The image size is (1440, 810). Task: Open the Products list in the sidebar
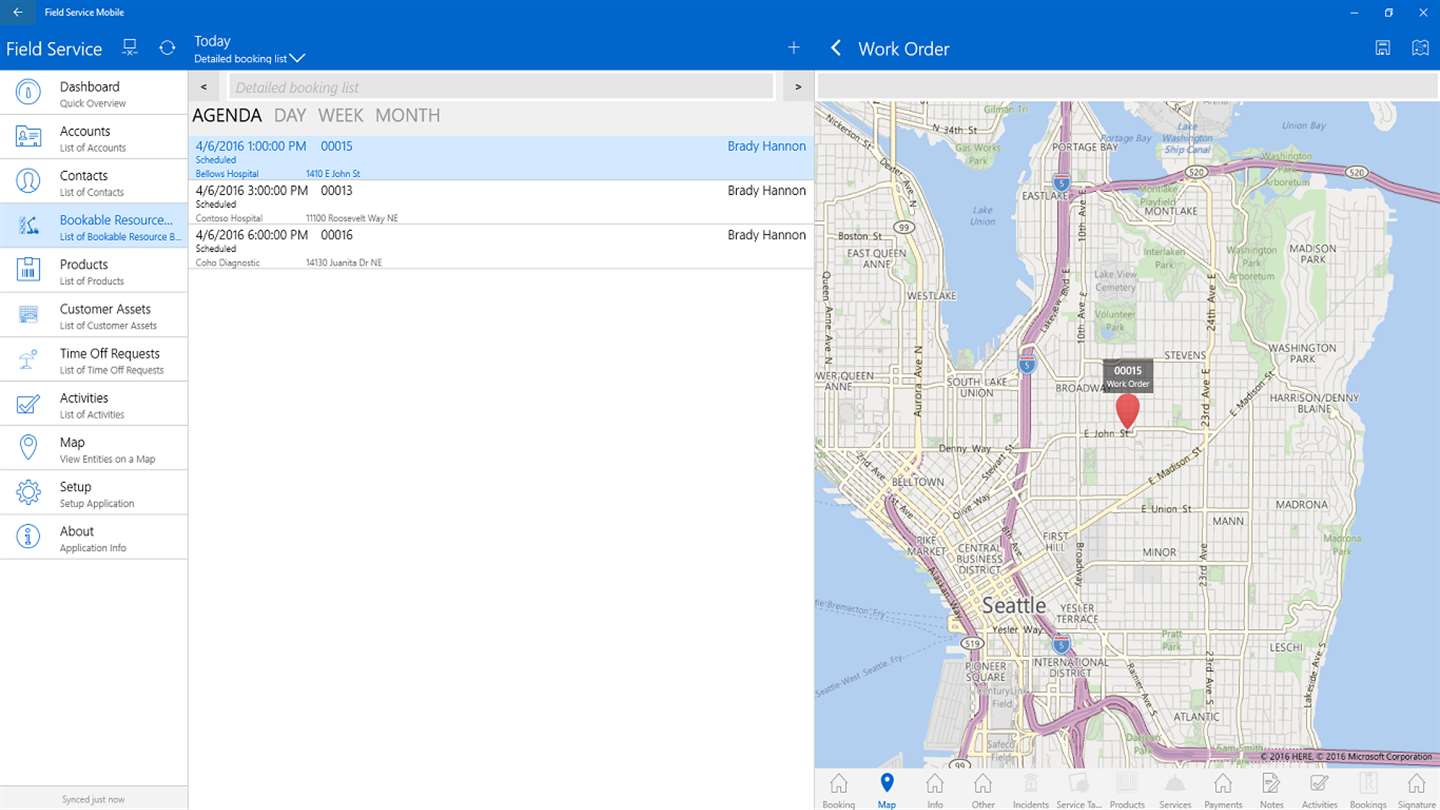pyautogui.click(x=94, y=271)
